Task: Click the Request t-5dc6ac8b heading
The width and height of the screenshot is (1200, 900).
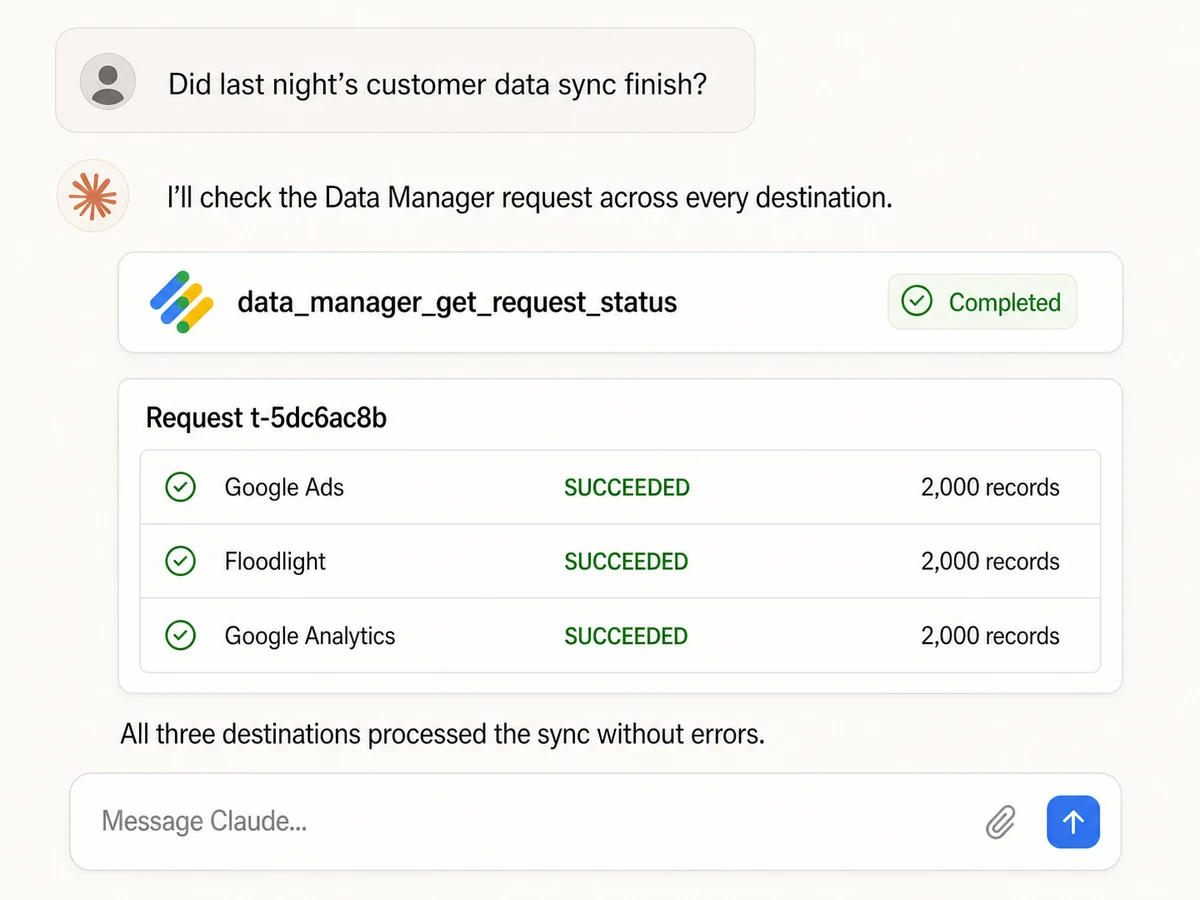Action: click(266, 418)
